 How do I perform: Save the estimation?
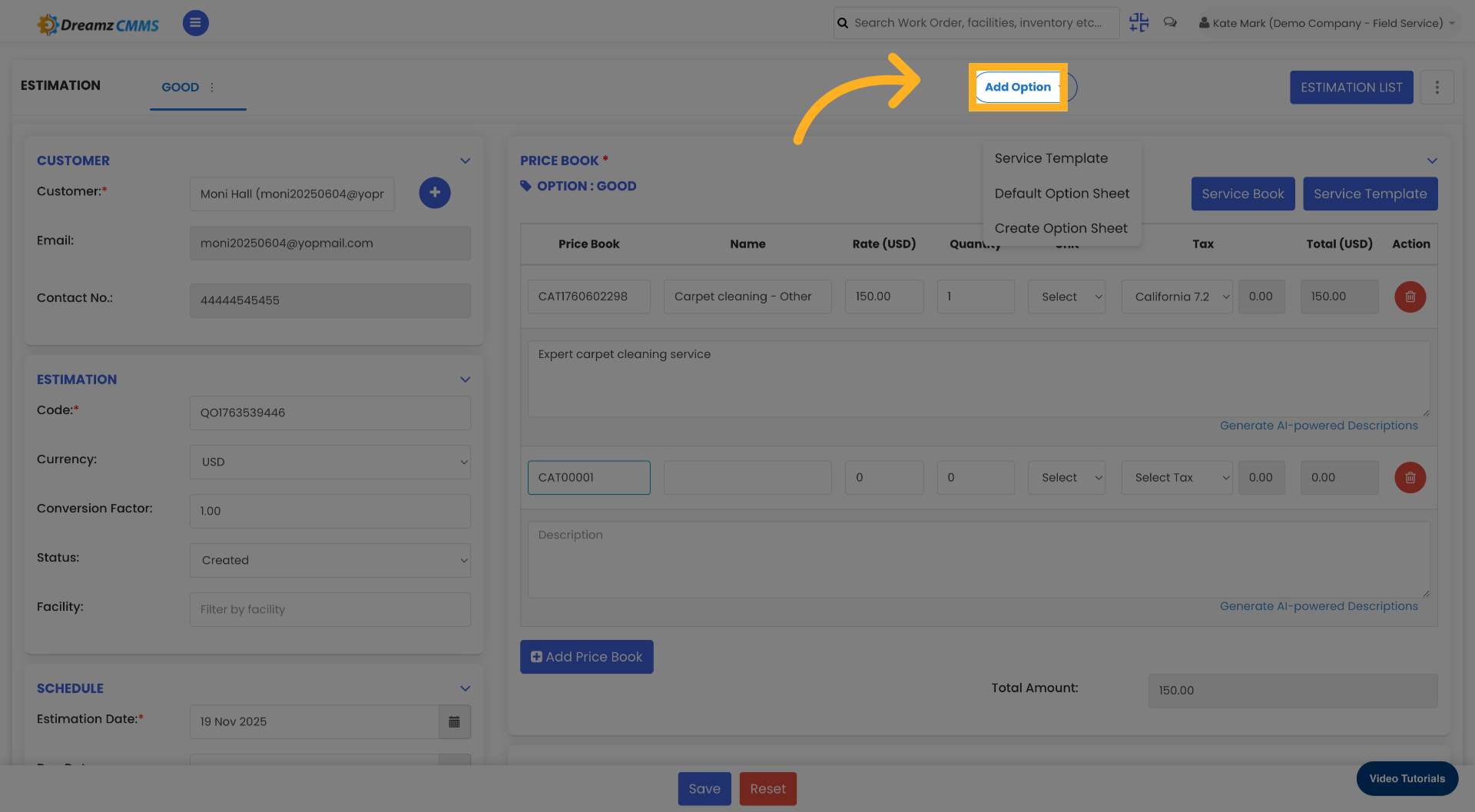(x=704, y=788)
